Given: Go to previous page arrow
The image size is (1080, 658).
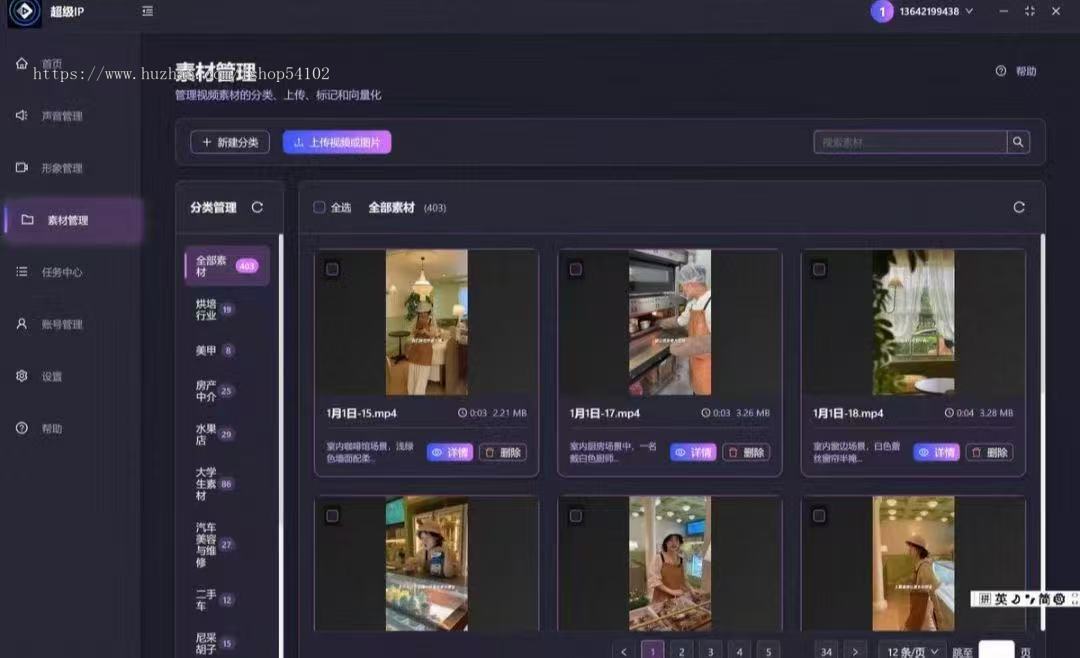Looking at the screenshot, I should [x=623, y=651].
